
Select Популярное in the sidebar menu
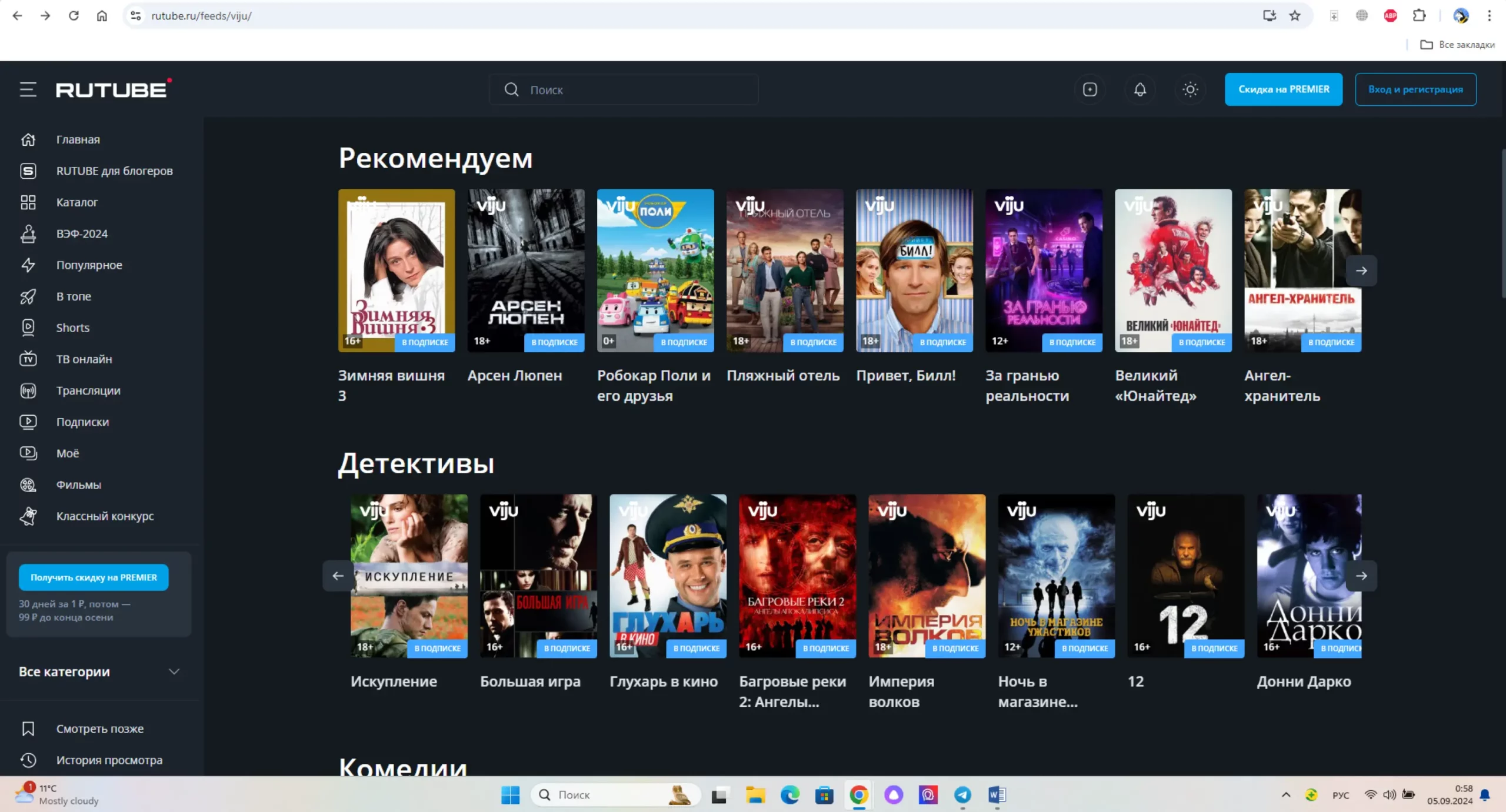tap(89, 265)
